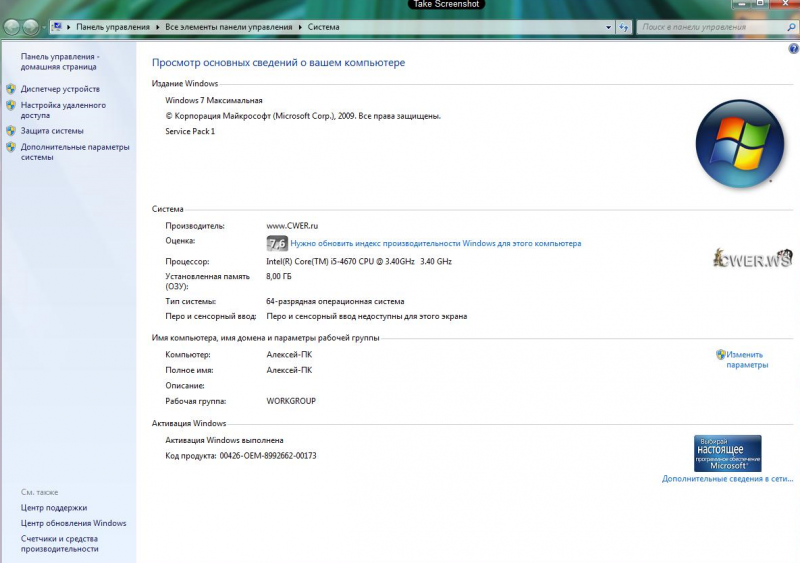The width and height of the screenshot is (800, 563).
Task: Click the product code 00426-OEM-8992662-00173
Action: pyautogui.click(x=268, y=455)
